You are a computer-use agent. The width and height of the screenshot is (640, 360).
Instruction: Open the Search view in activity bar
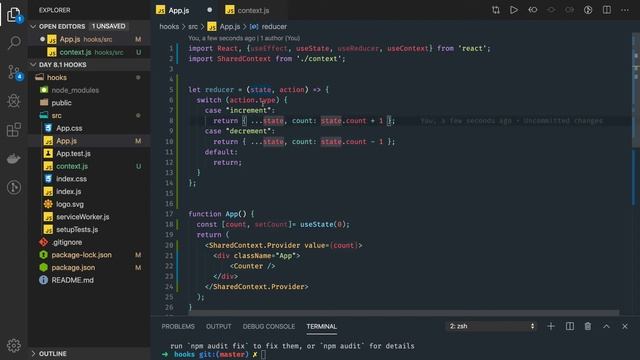tap(14, 42)
